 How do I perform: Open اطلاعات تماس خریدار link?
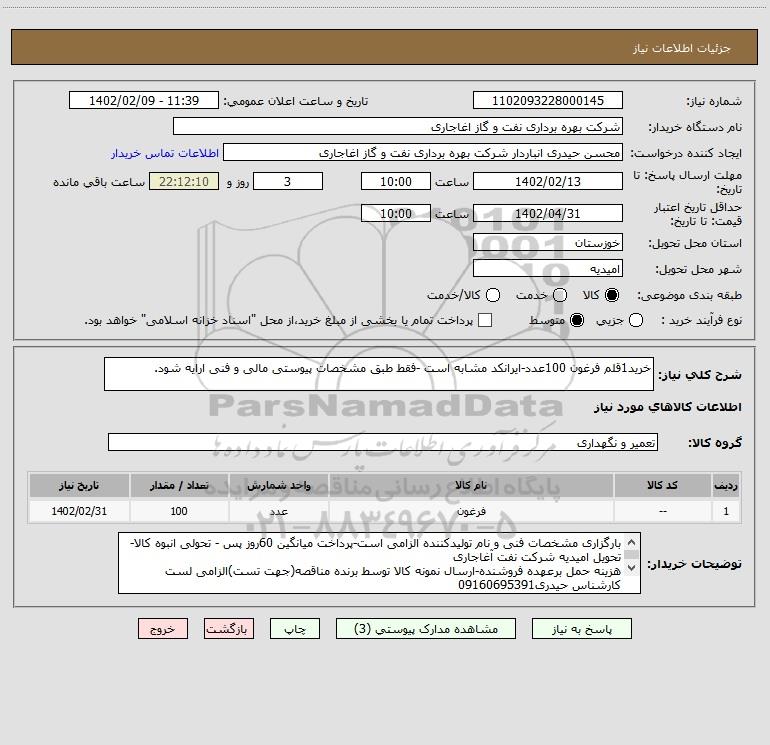click(x=165, y=153)
